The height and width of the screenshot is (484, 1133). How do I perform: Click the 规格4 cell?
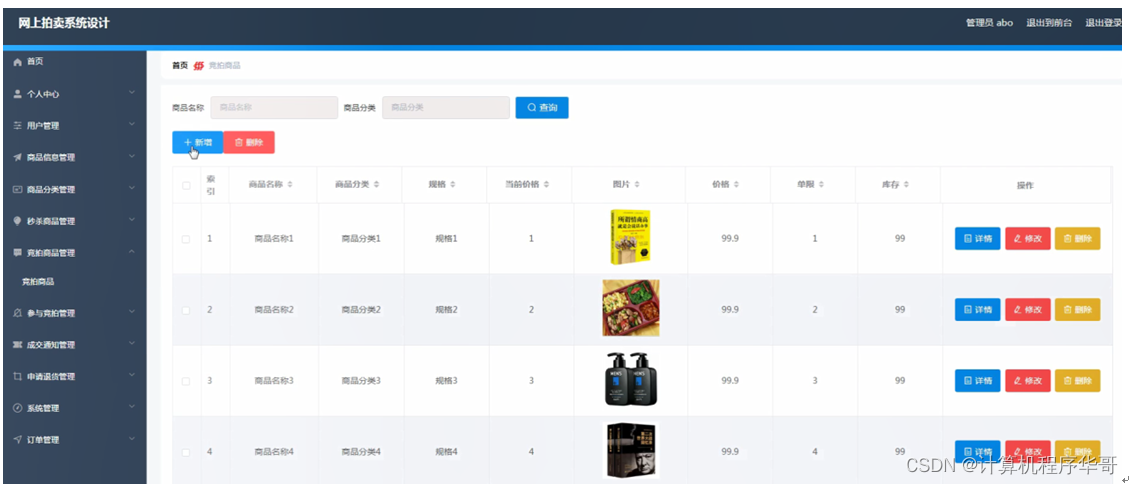pos(447,451)
